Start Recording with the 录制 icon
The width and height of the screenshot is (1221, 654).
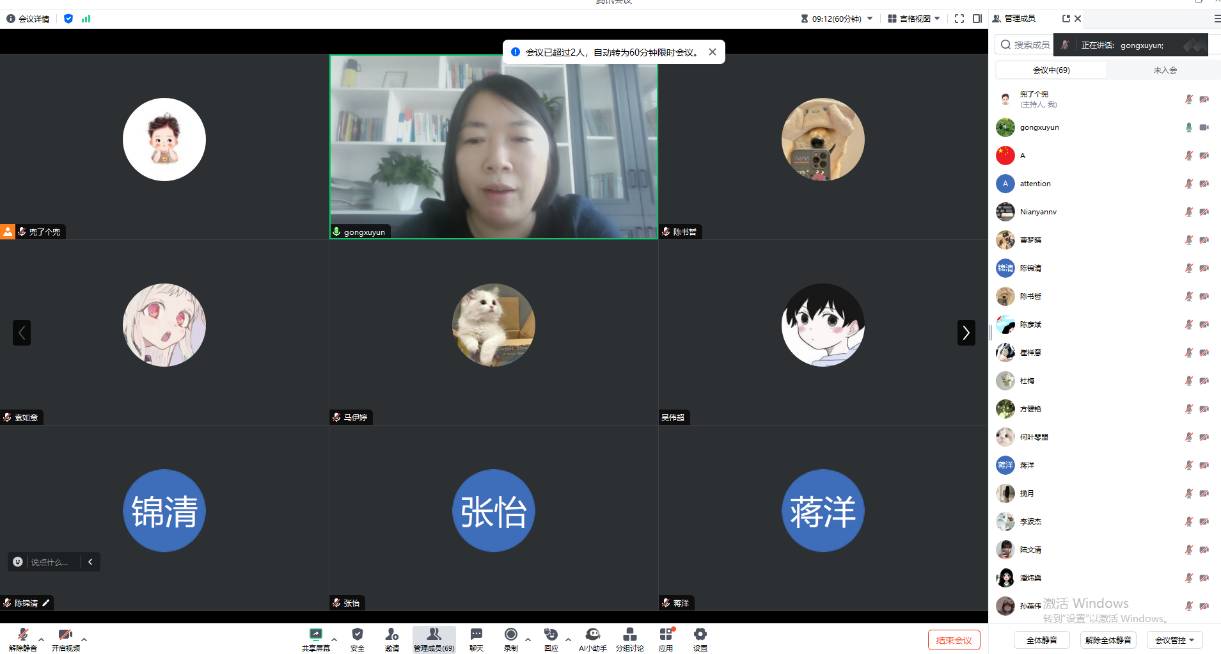[x=511, y=637]
